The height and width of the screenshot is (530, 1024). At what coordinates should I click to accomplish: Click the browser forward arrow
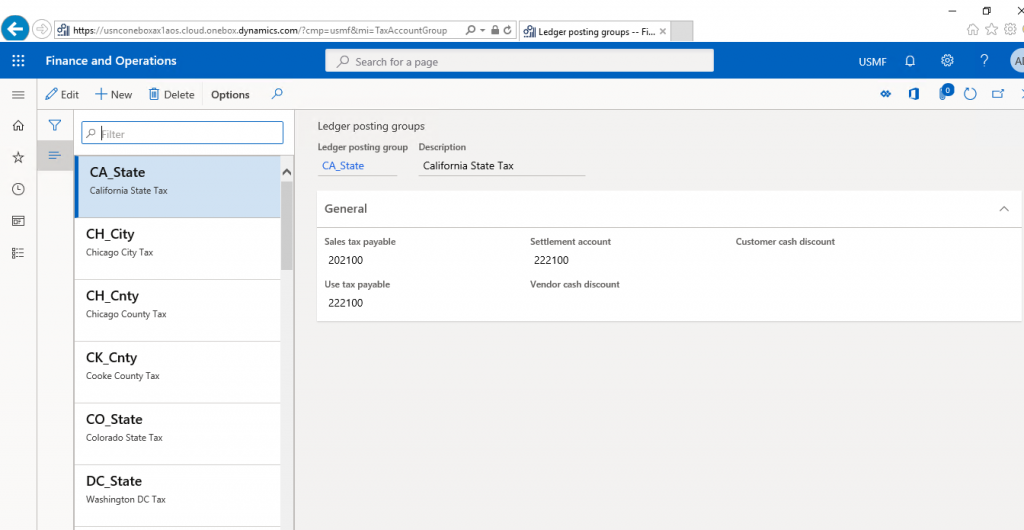41,29
